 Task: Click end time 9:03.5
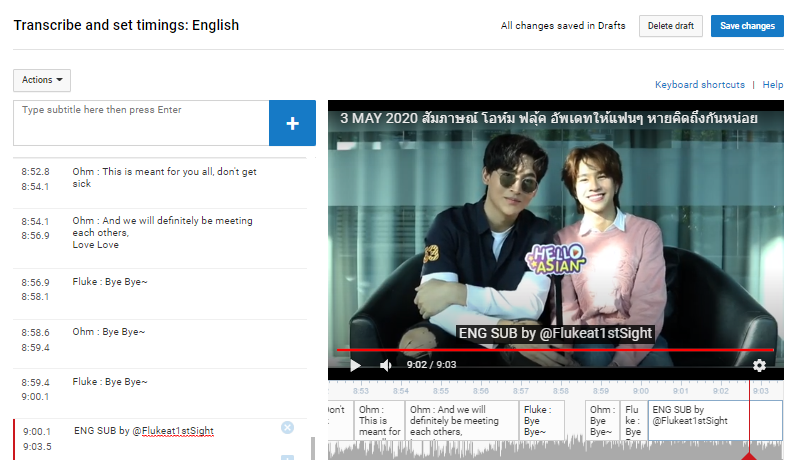coord(37,446)
